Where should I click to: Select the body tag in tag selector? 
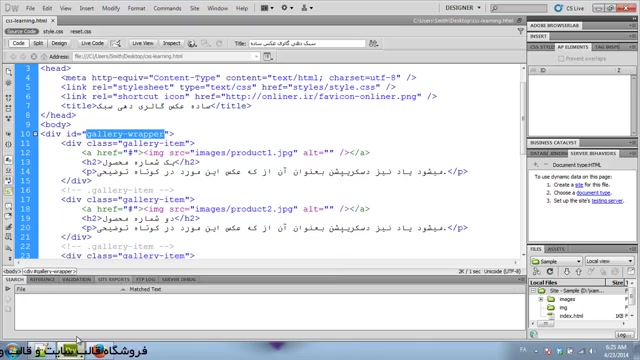point(12,271)
